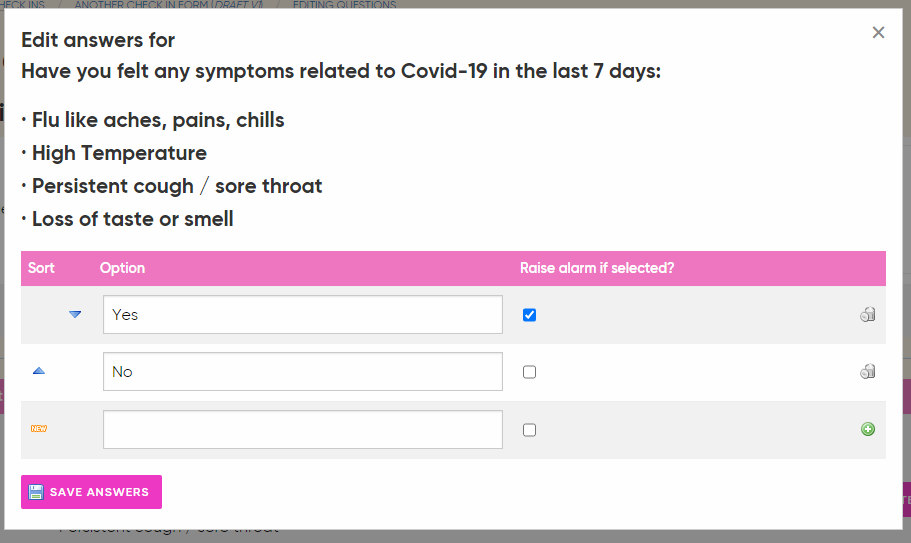Add new option with green plus icon
Image resolution: width=911 pixels, height=543 pixels.
click(x=867, y=429)
